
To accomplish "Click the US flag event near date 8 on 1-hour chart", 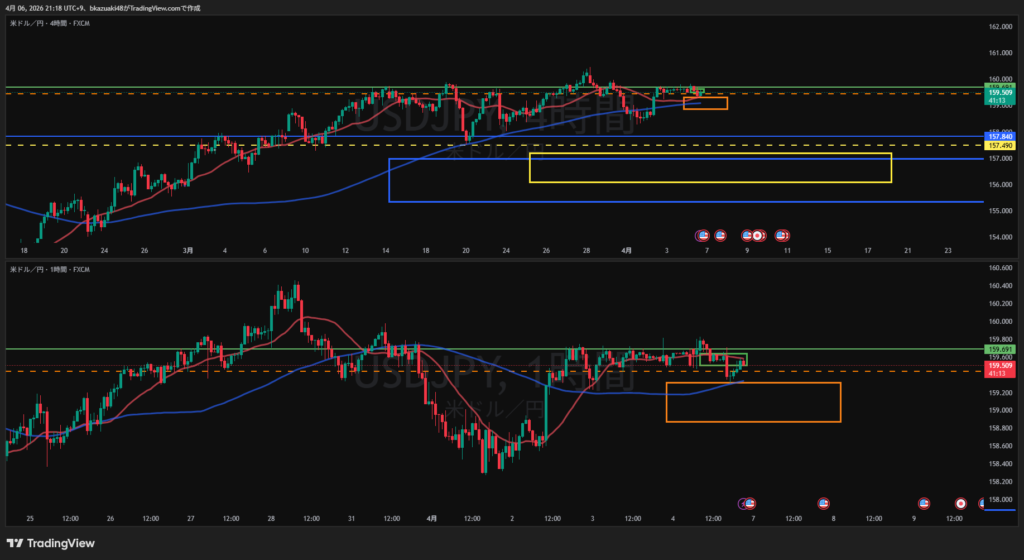I will (x=823, y=503).
